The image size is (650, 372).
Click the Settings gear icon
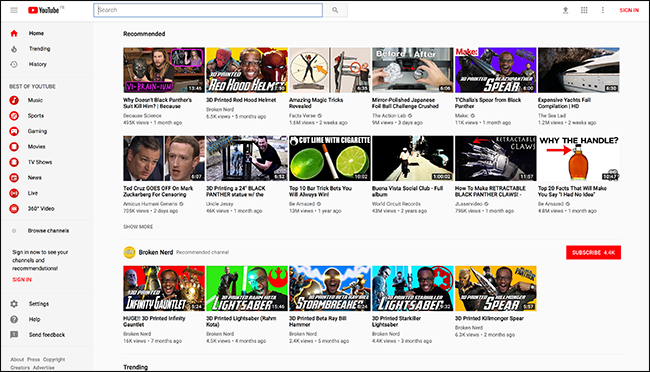pos(14,304)
